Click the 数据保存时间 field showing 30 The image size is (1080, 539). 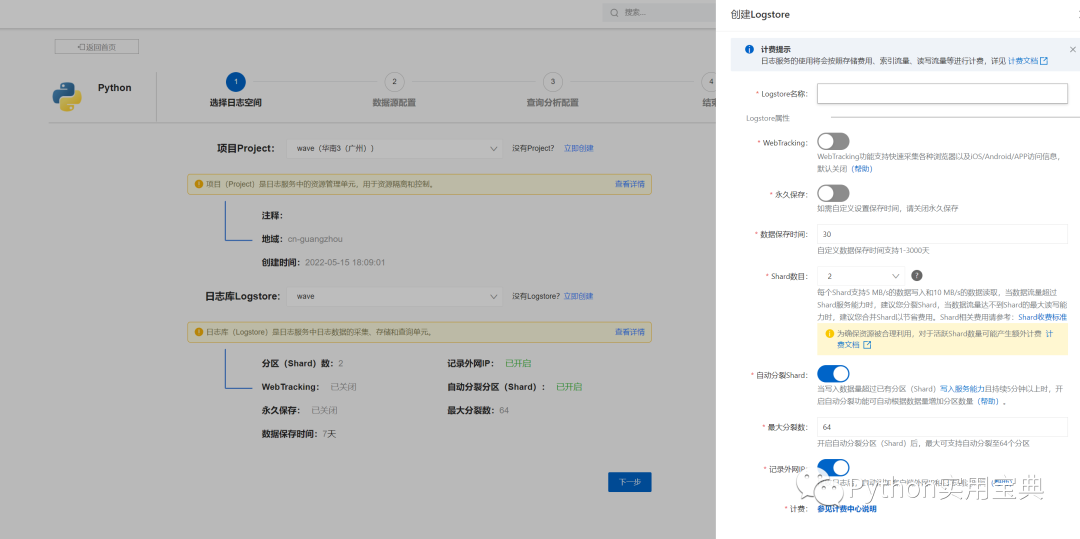click(x=942, y=234)
